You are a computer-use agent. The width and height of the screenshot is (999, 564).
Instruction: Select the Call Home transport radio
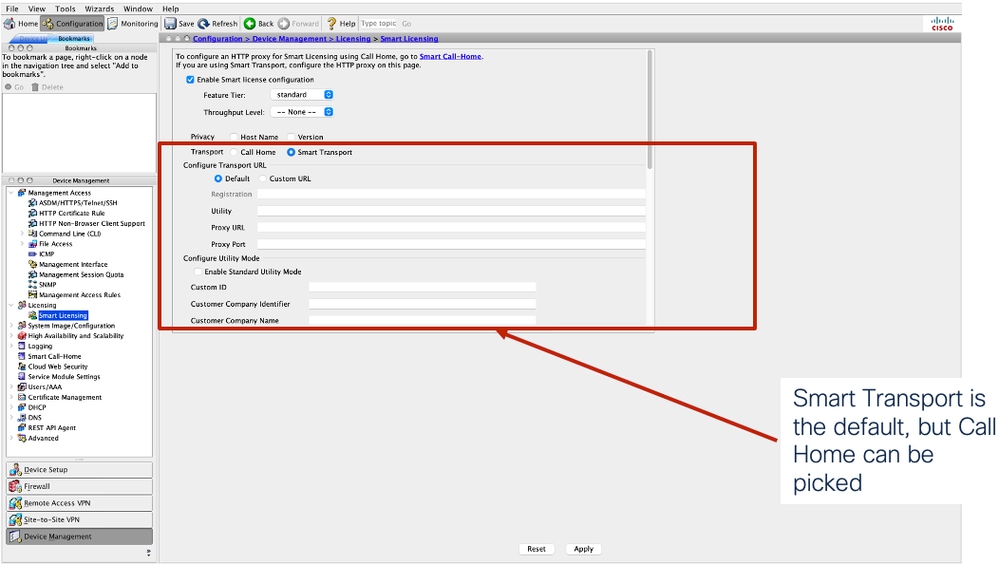(234, 152)
